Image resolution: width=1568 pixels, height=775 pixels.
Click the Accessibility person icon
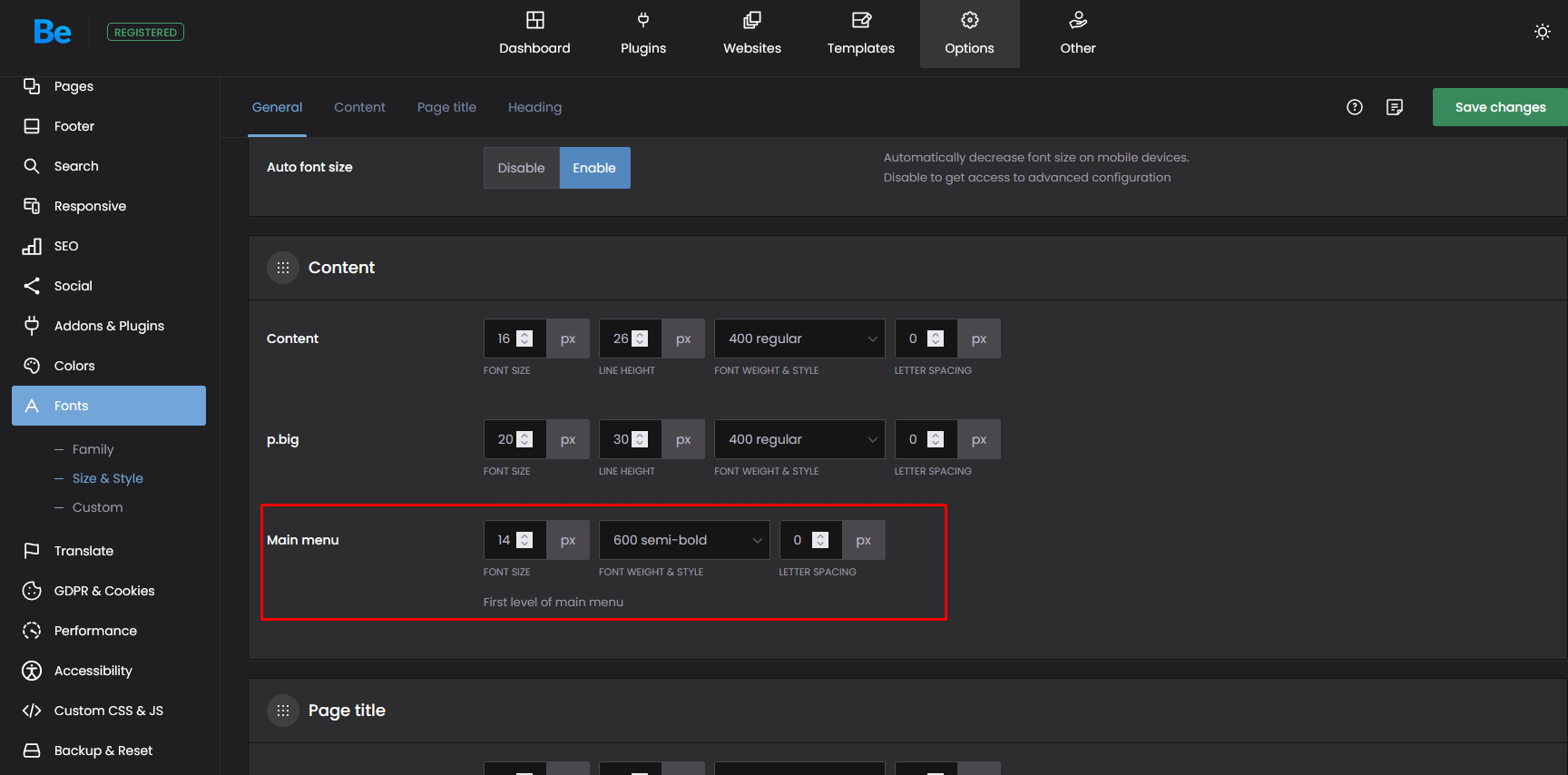[32, 671]
